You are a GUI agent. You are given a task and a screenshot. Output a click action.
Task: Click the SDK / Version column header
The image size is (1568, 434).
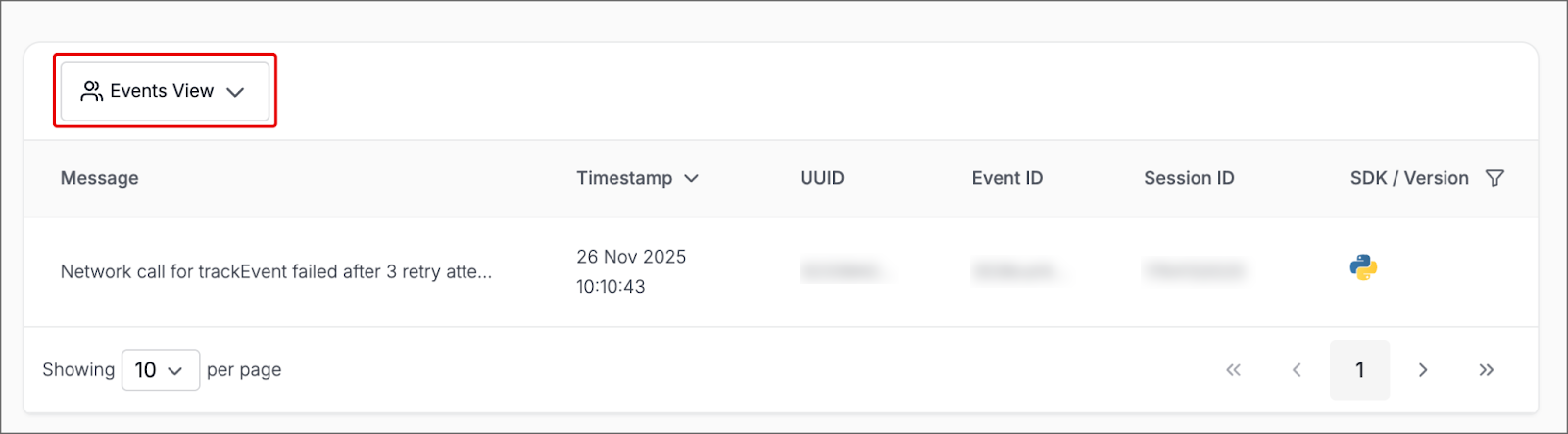tap(1409, 178)
